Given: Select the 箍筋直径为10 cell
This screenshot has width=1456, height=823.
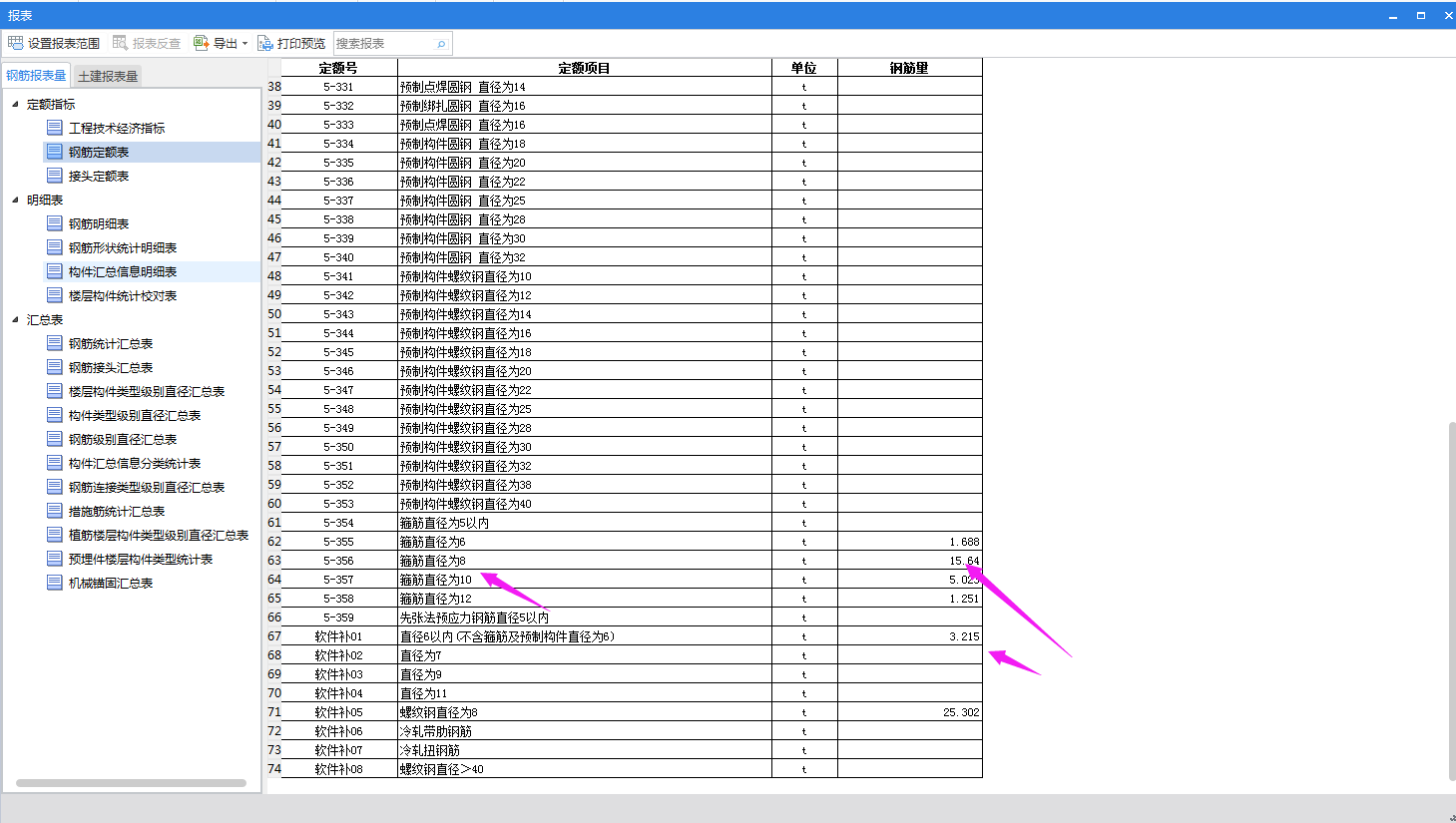Looking at the screenshot, I should 584,580.
